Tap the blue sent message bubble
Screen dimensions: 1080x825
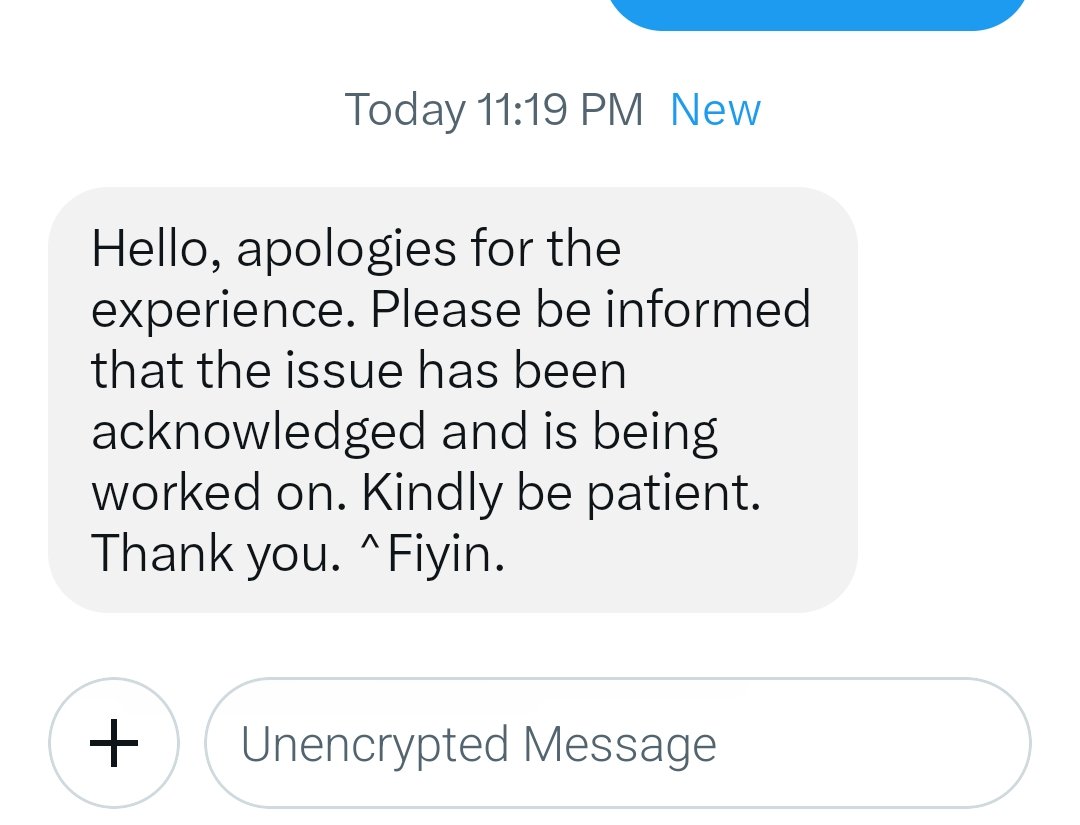coord(818,14)
